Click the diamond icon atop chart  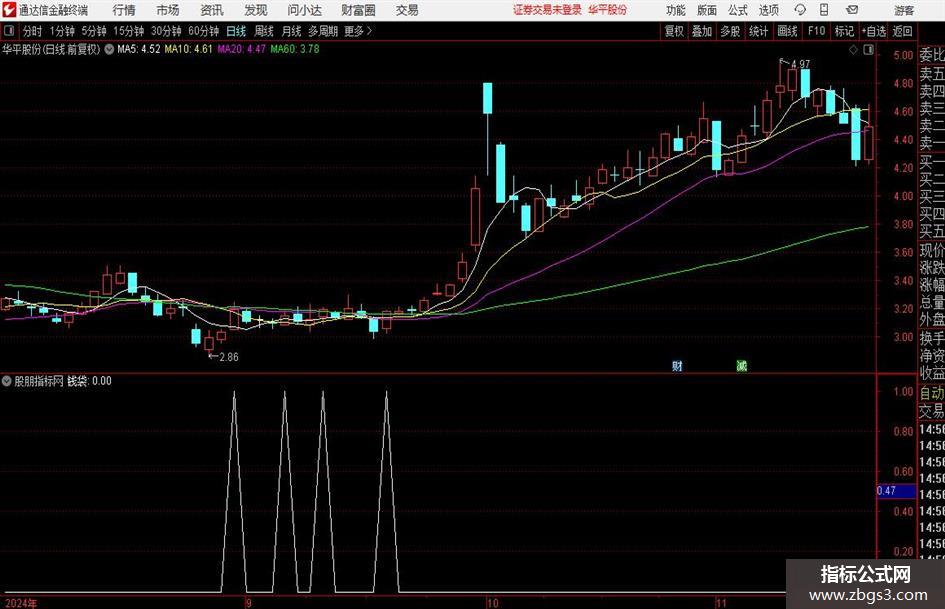[x=853, y=50]
